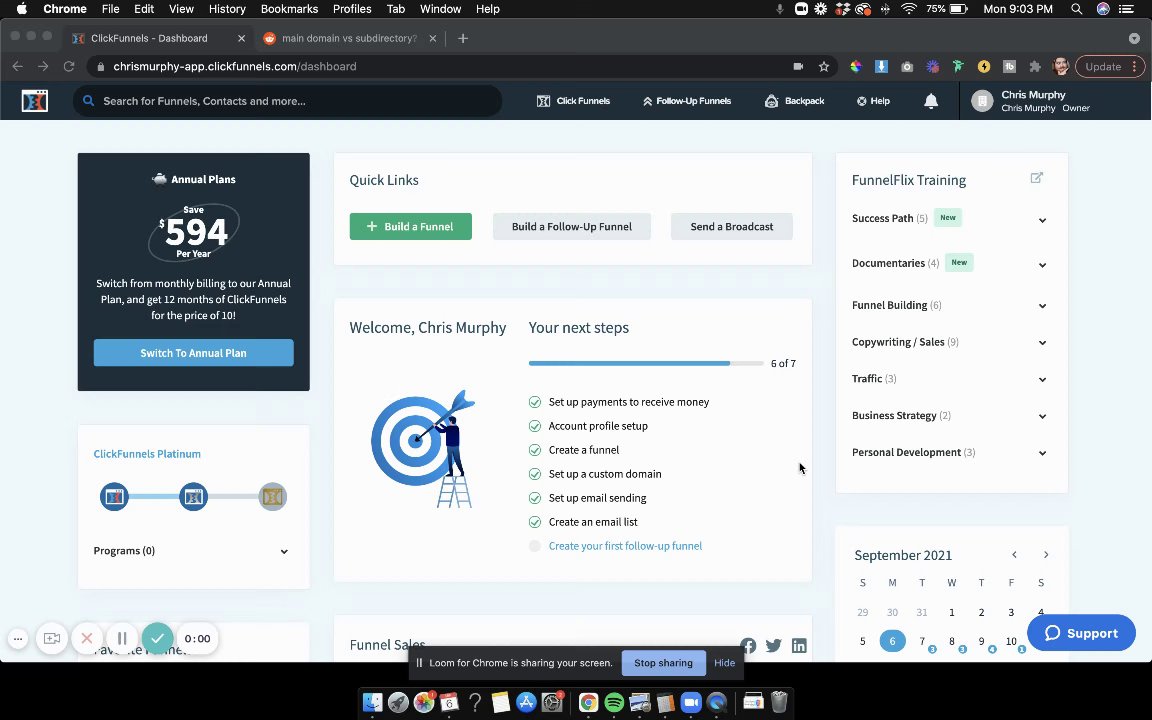The width and height of the screenshot is (1152, 720).
Task: Open the Follow-Up Funnels nav menu
Action: [x=687, y=101]
